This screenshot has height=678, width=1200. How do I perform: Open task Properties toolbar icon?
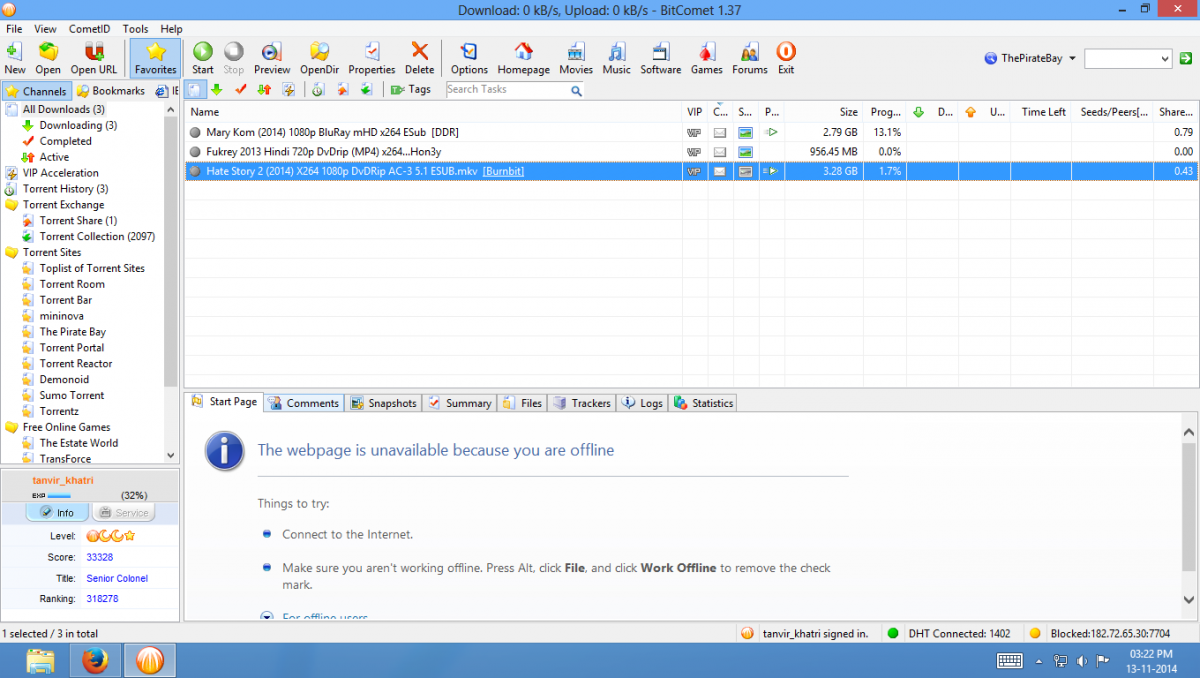(372, 58)
